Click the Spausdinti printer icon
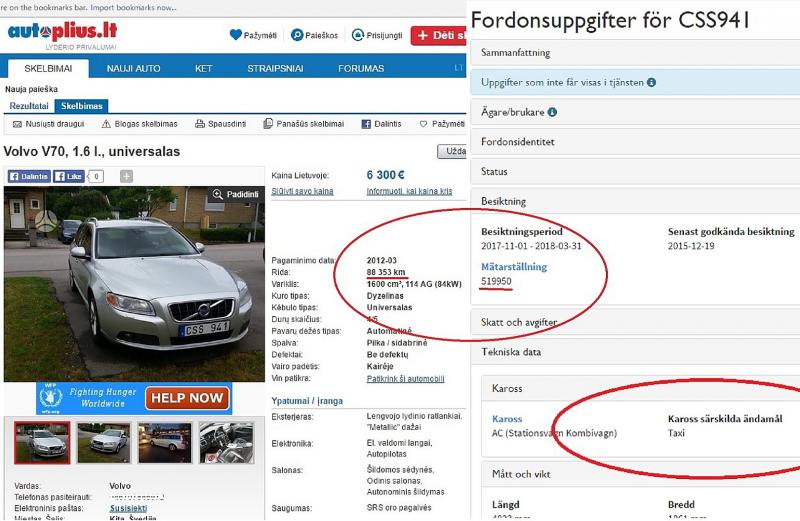 coord(200,124)
